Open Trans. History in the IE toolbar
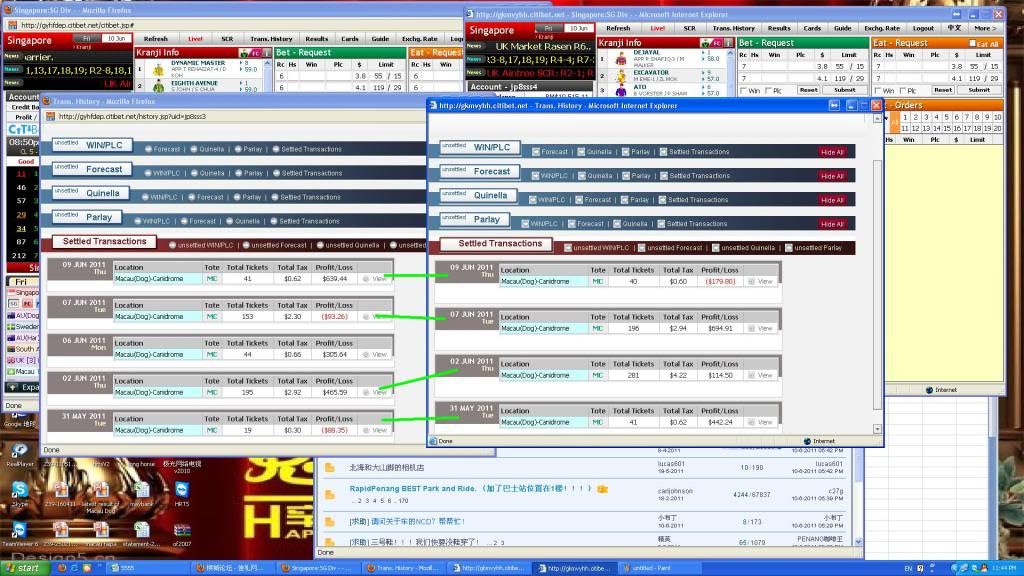Screen dimensions: 1024x576 click(733, 28)
